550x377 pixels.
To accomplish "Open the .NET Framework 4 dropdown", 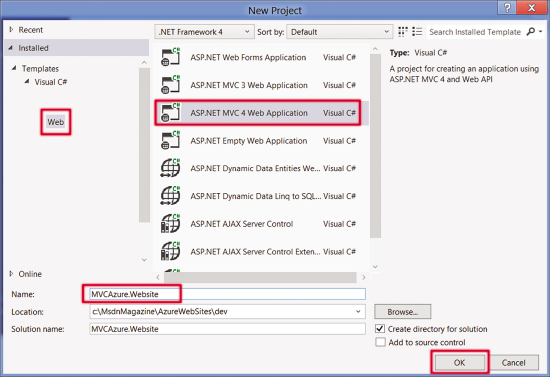I will (204, 32).
